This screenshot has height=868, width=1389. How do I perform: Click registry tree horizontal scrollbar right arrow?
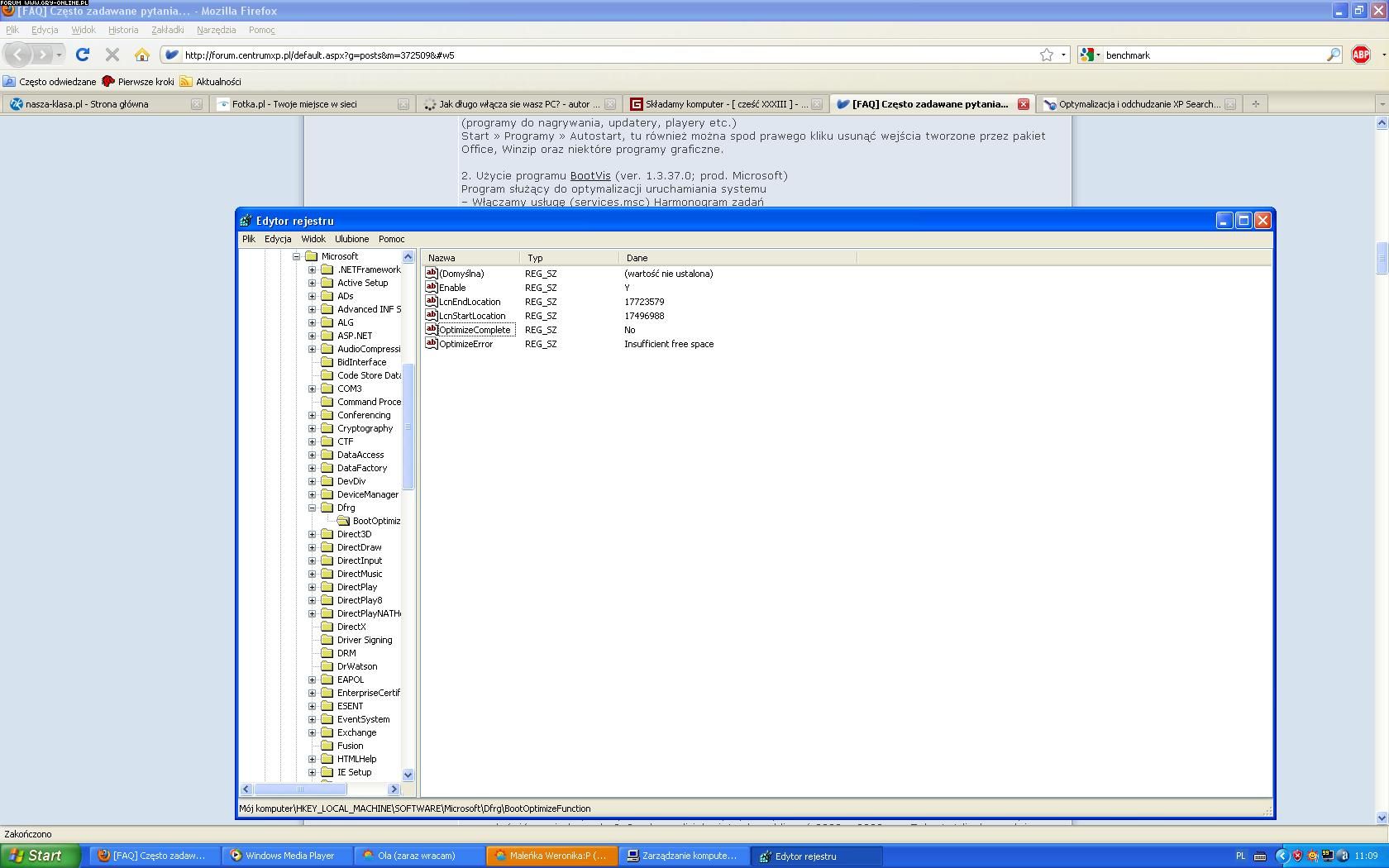[x=394, y=789]
